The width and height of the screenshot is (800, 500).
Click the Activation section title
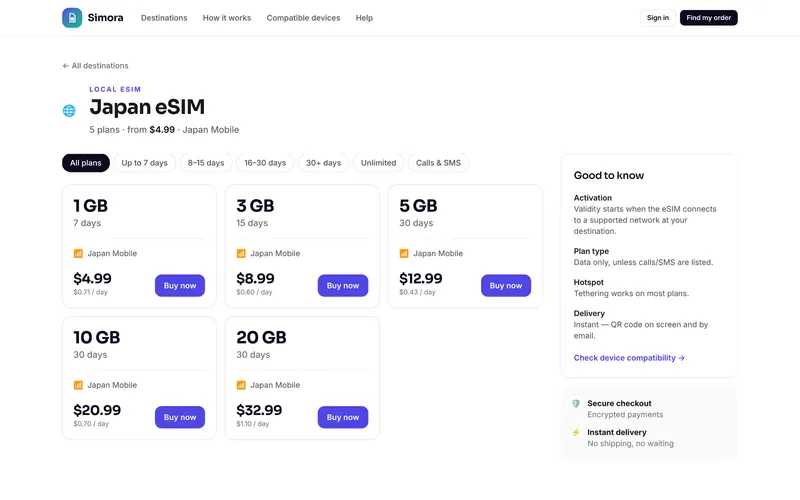[x=592, y=198]
